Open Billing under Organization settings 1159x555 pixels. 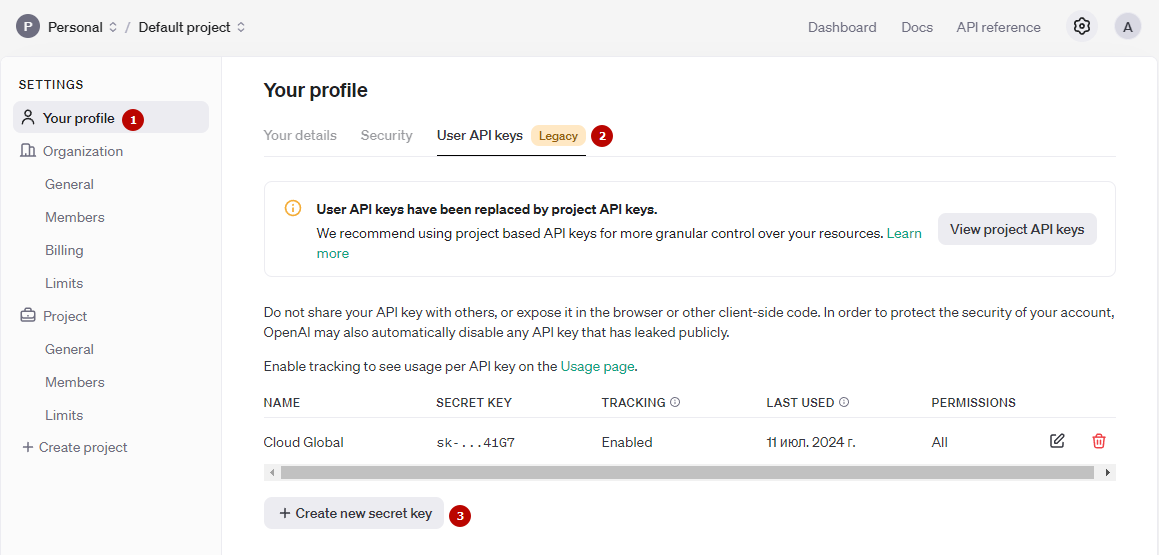tap(64, 250)
